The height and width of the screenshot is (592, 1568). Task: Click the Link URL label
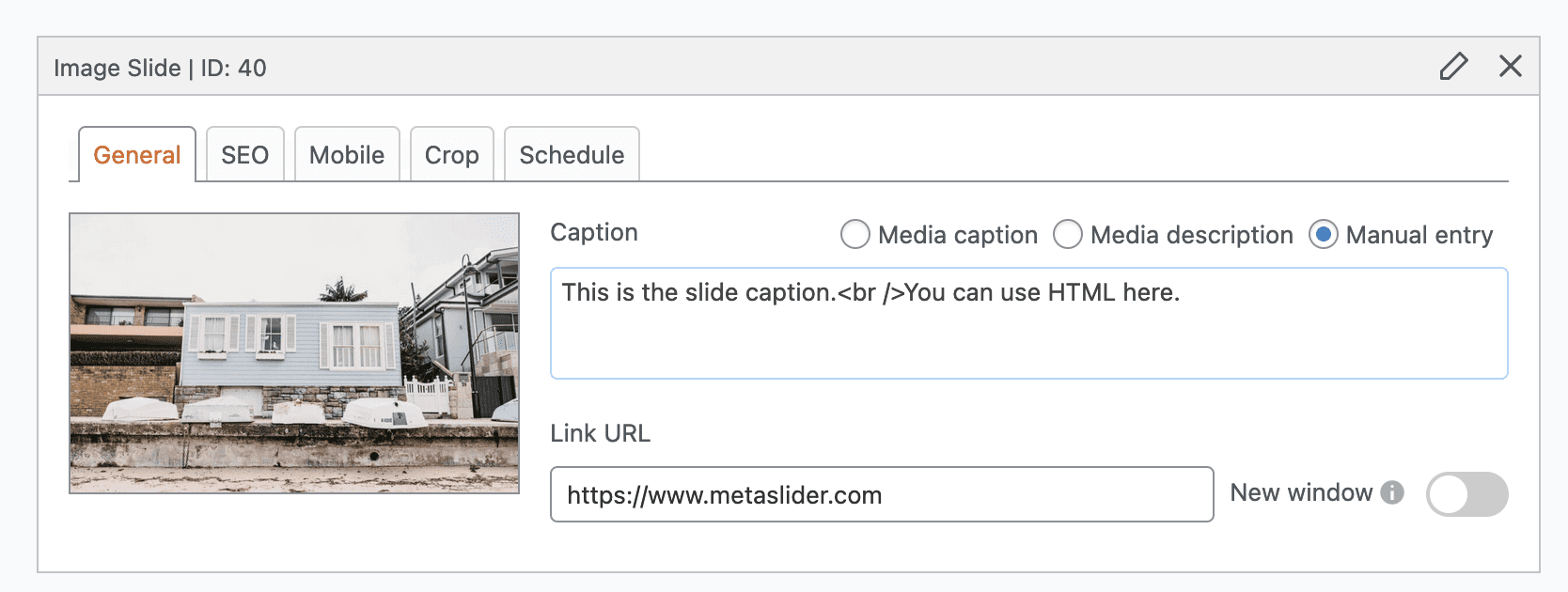coord(600,433)
